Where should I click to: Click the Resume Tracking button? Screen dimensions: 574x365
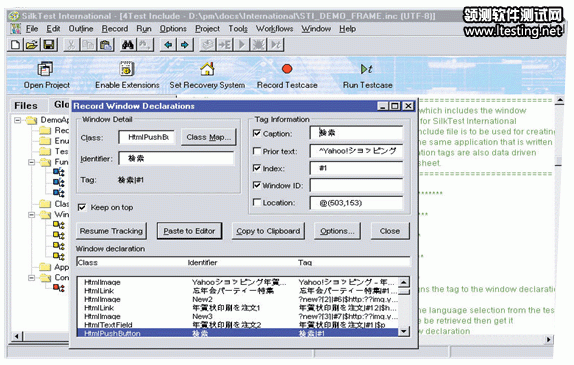[x=111, y=231]
